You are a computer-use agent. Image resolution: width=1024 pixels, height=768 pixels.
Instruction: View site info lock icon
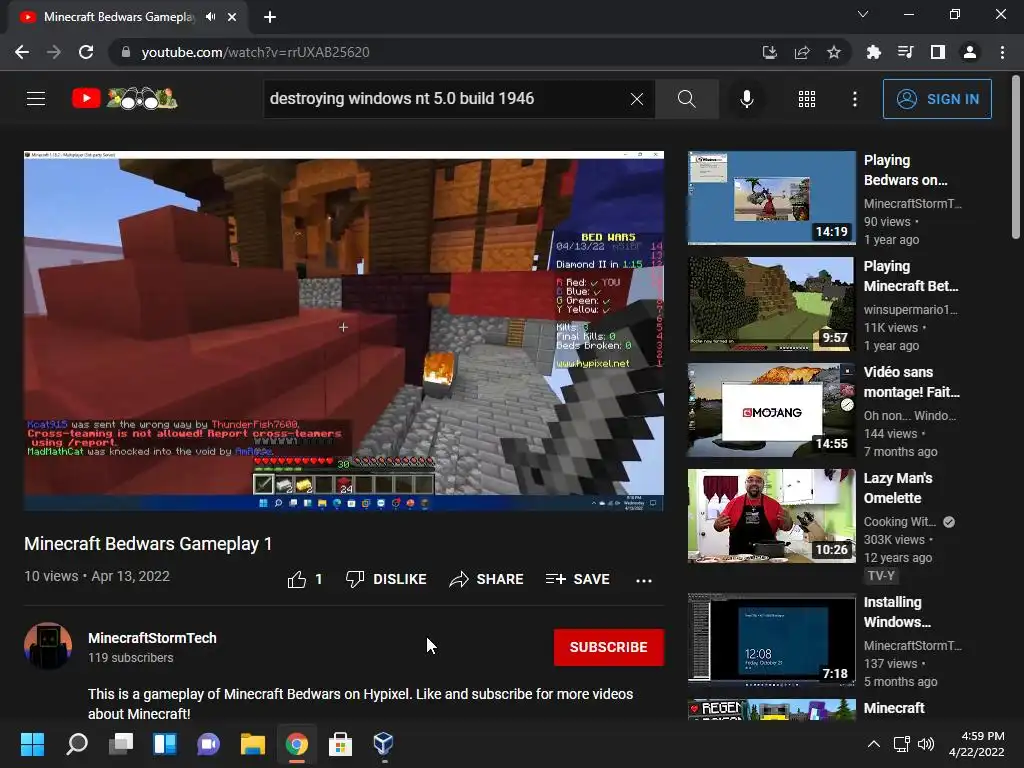[x=125, y=52]
